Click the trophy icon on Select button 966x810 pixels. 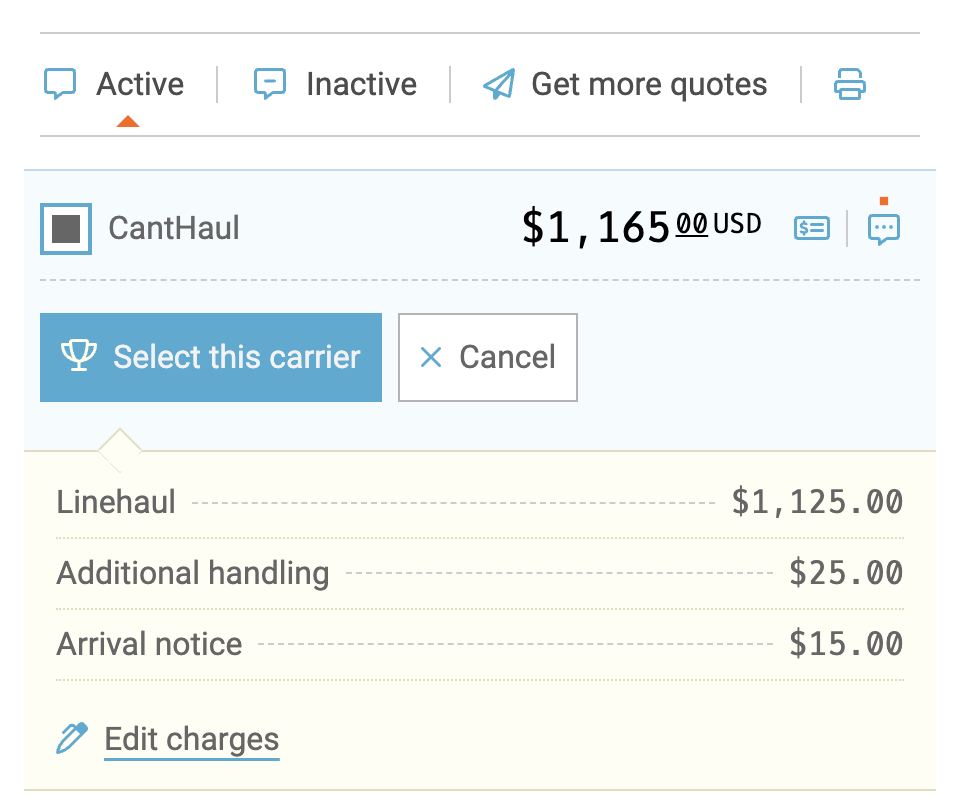(79, 356)
